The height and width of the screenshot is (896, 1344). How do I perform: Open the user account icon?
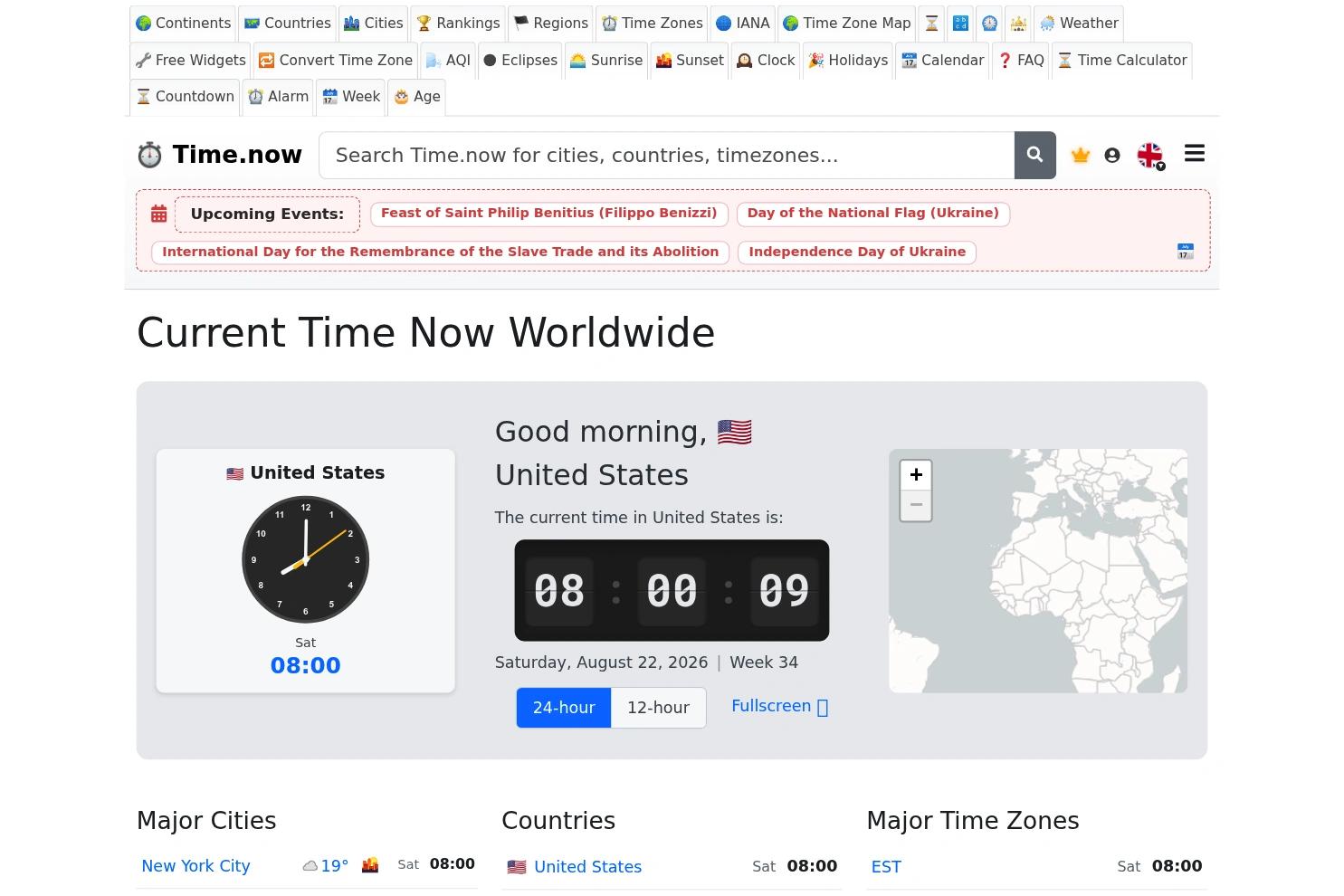click(x=1112, y=156)
